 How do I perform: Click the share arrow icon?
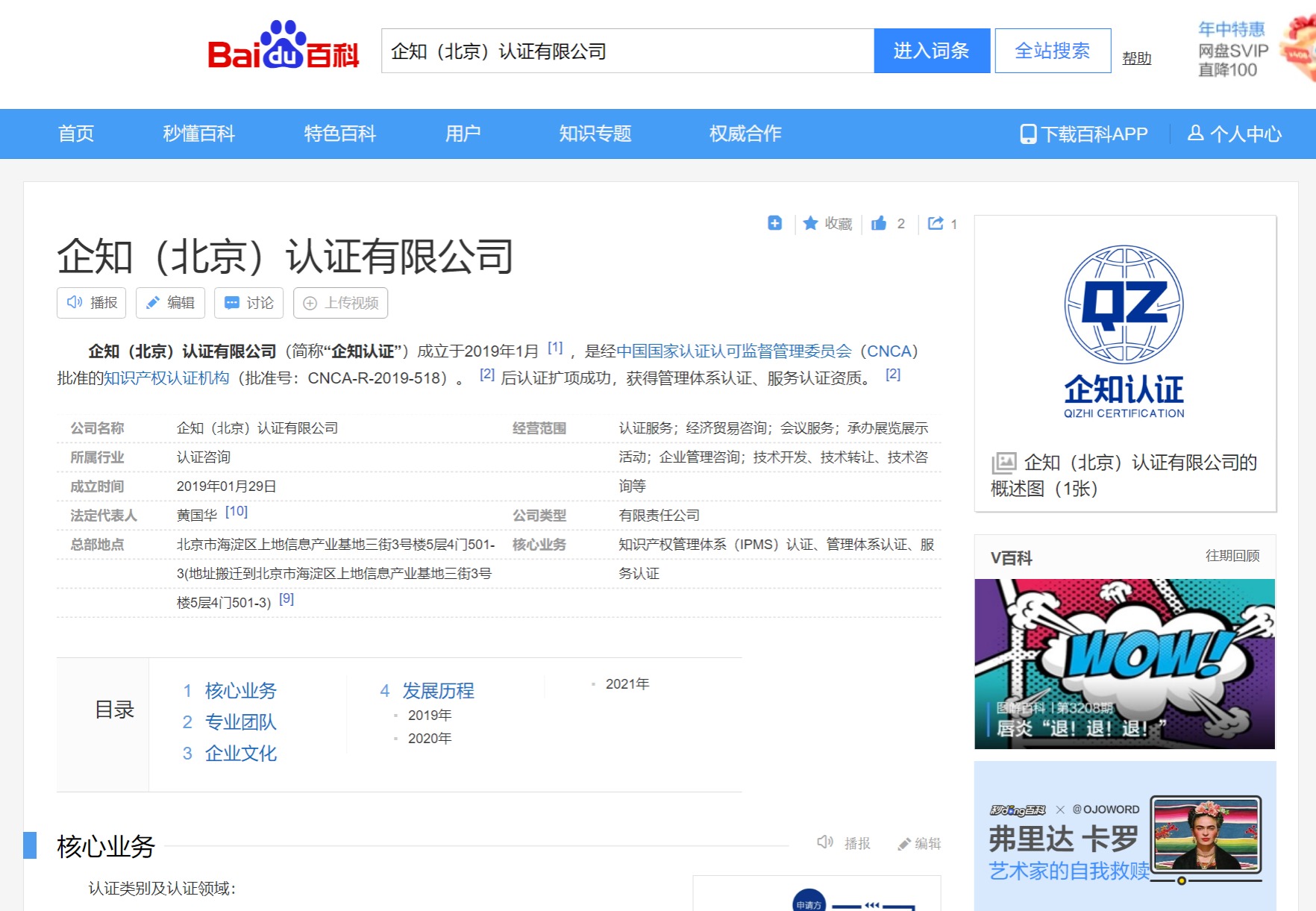tap(936, 223)
